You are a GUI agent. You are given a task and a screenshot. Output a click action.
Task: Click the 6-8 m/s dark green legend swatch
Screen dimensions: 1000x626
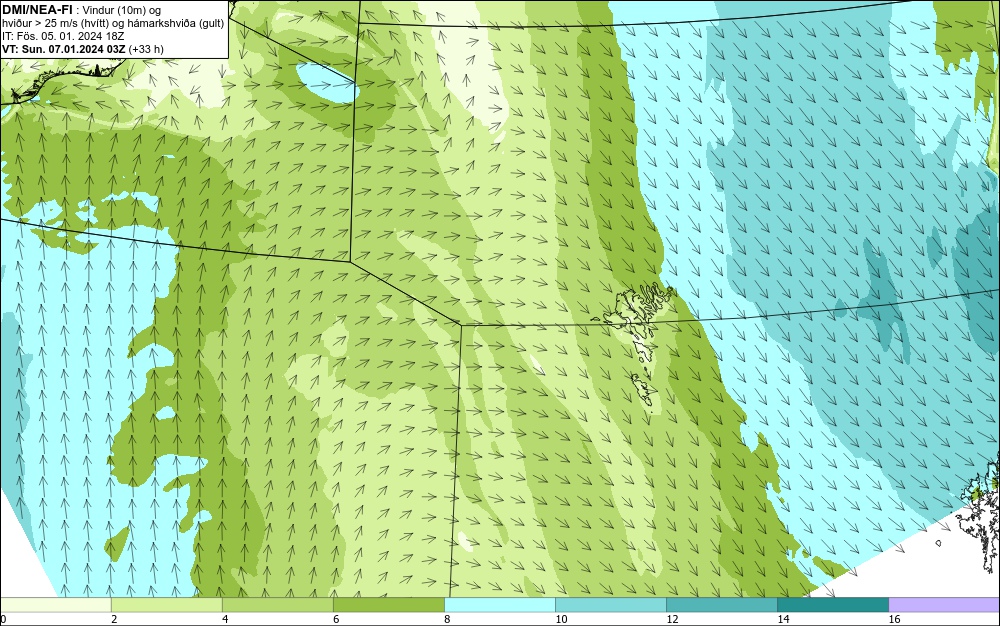pyautogui.click(x=389, y=604)
